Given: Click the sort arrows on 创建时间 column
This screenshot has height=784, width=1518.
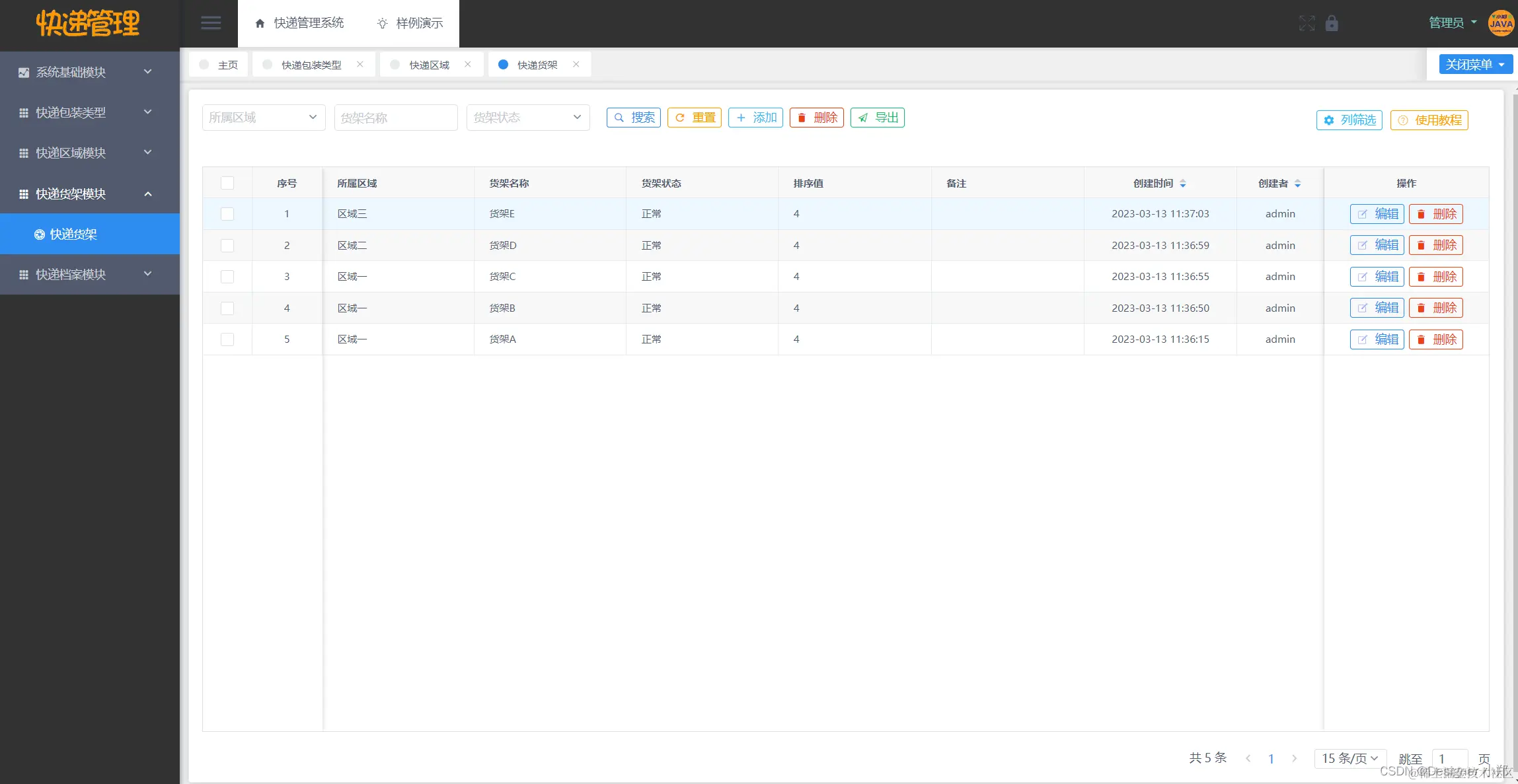Looking at the screenshot, I should click(x=1183, y=184).
